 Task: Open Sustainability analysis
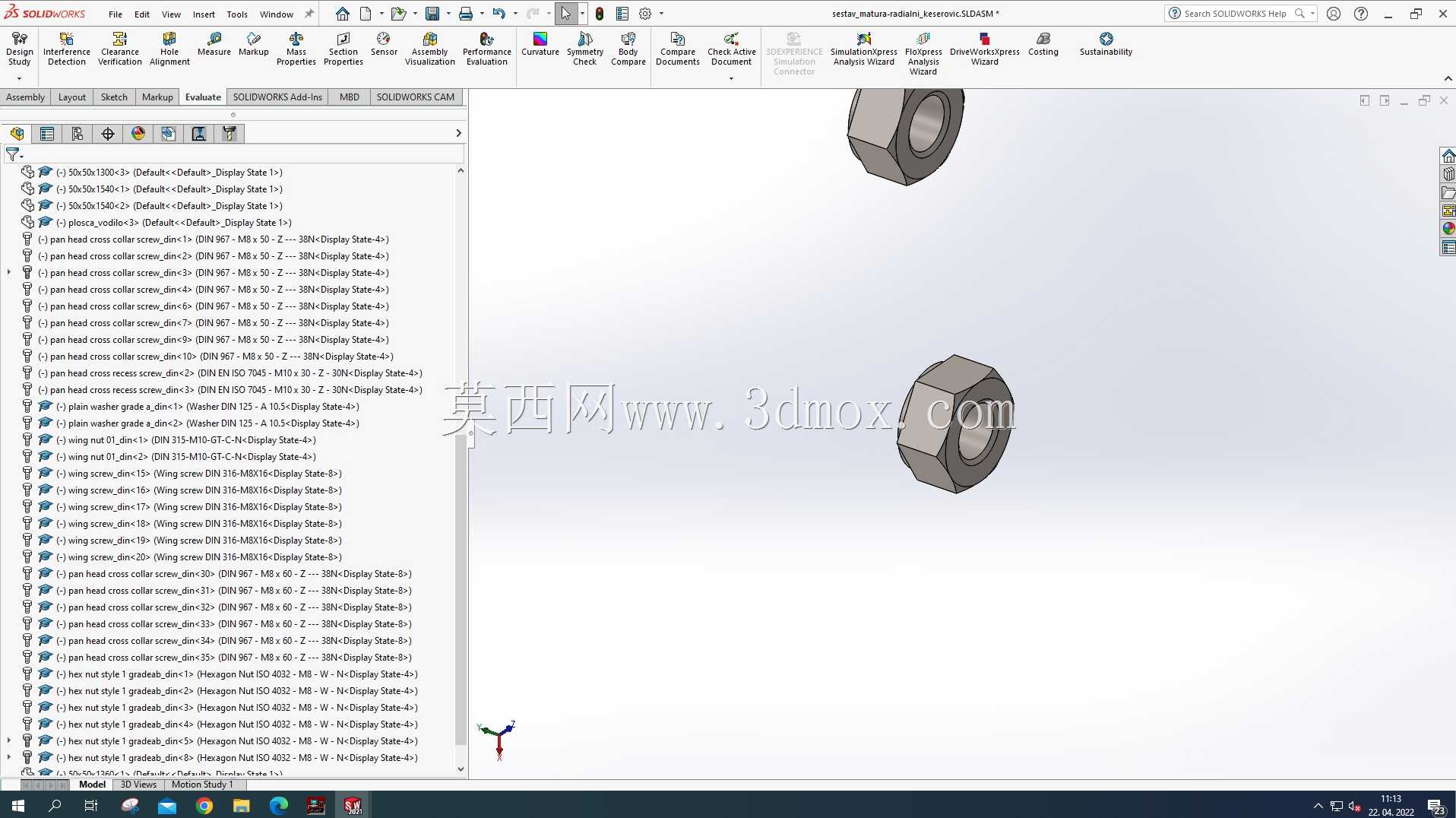(x=1106, y=44)
